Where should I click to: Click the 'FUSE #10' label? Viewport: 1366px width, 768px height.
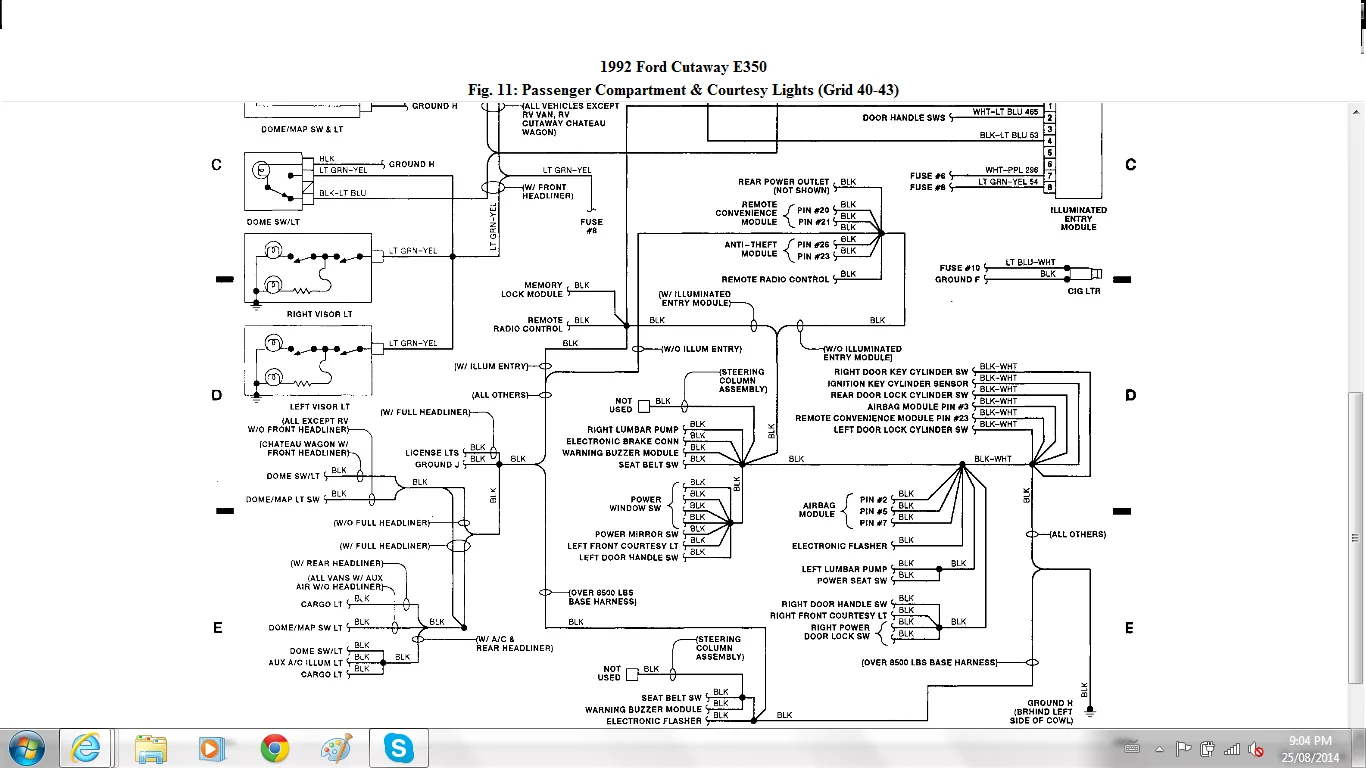pyautogui.click(x=958, y=268)
